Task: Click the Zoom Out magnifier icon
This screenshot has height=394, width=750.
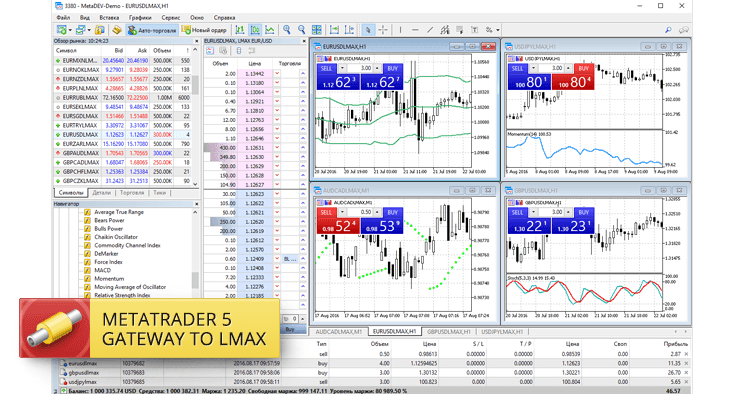Action: point(301,30)
